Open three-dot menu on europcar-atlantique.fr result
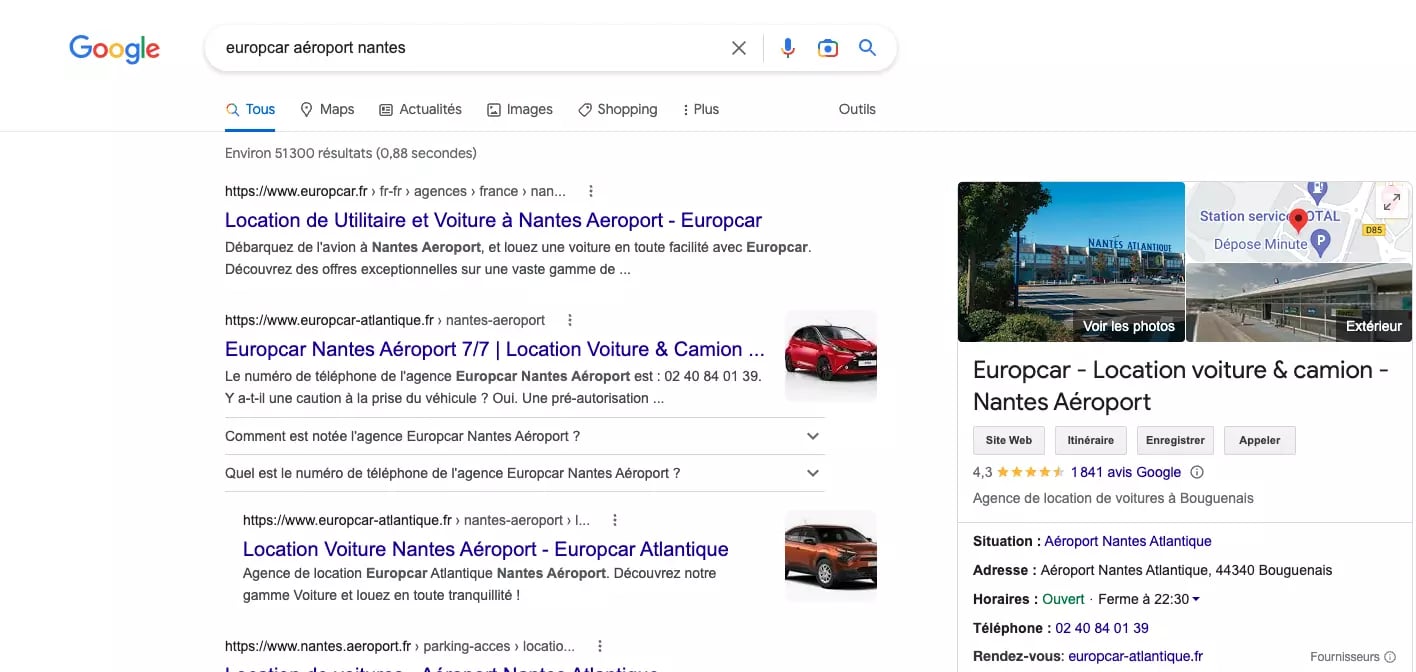This screenshot has height=672, width=1416. tap(569, 319)
